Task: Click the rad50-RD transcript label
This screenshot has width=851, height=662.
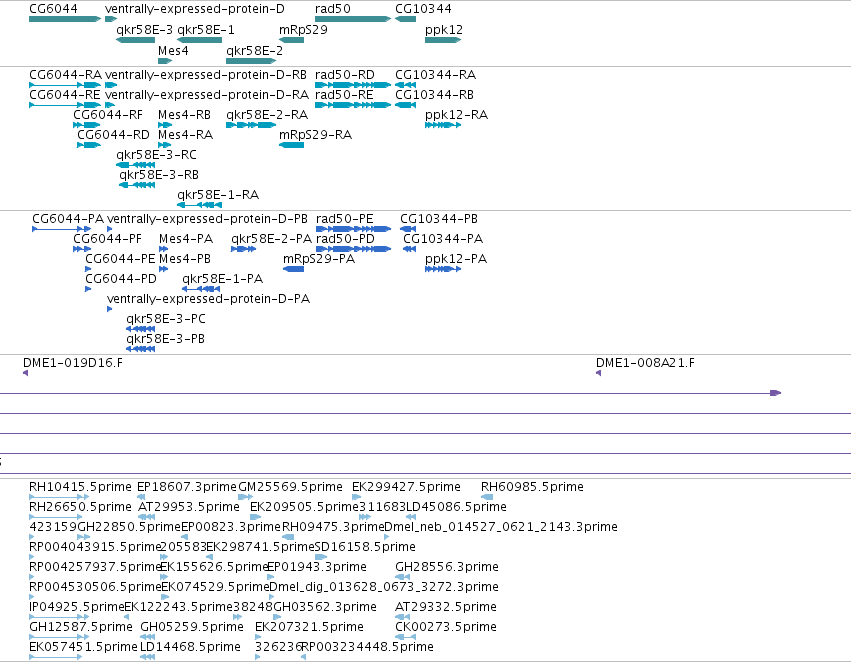Action: [x=345, y=74]
